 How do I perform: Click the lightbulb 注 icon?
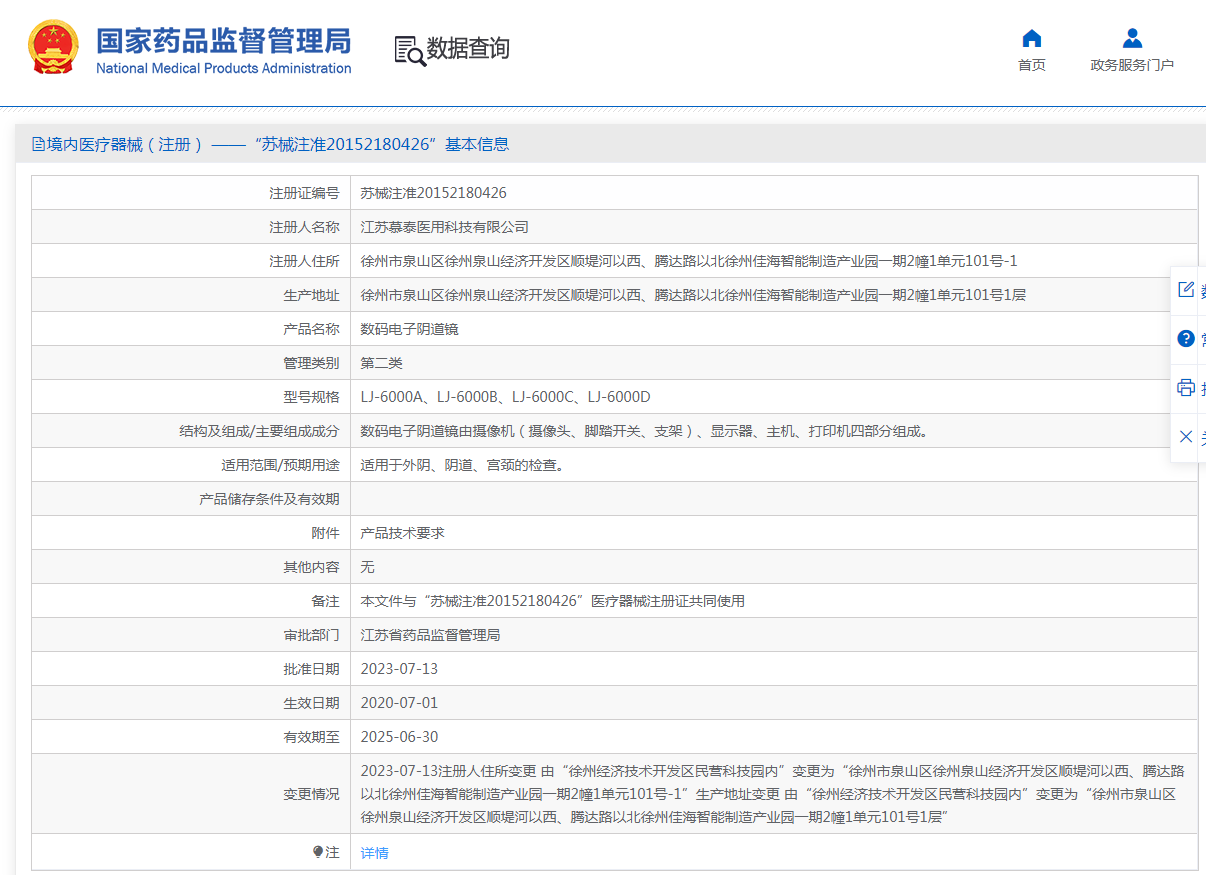coord(318,852)
